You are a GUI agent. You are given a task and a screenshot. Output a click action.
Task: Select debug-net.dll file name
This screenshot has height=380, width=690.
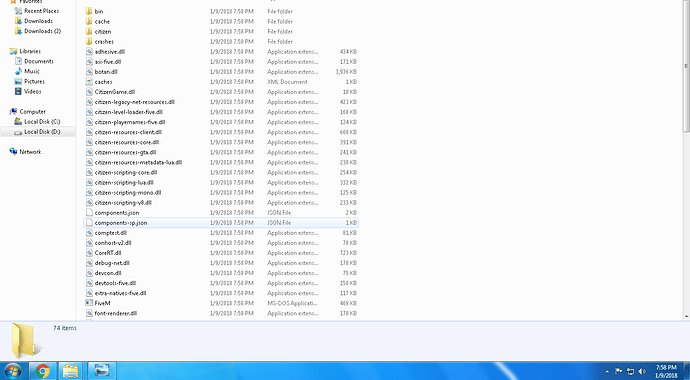point(112,263)
